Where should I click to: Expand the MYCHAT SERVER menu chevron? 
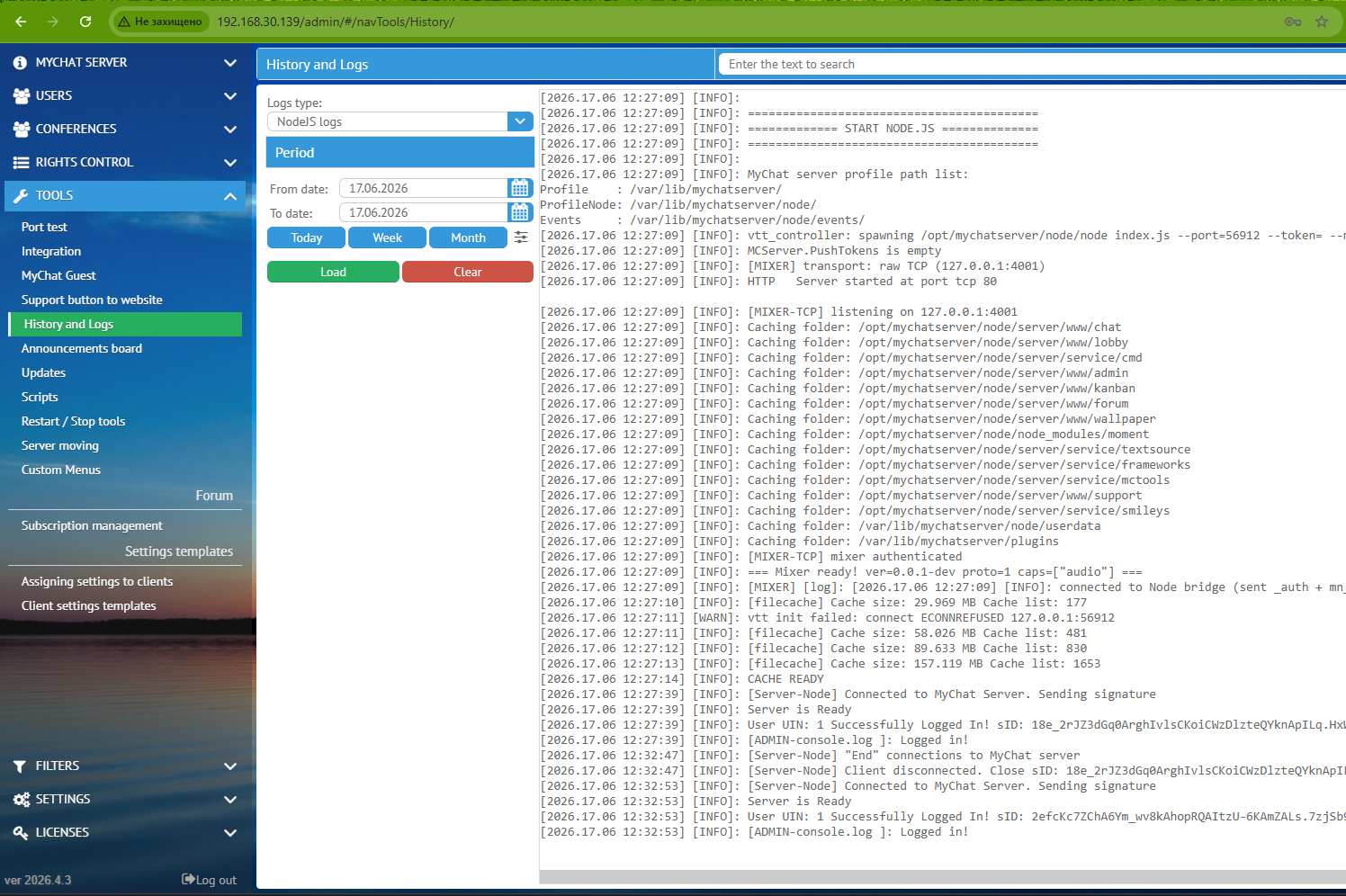coord(230,63)
